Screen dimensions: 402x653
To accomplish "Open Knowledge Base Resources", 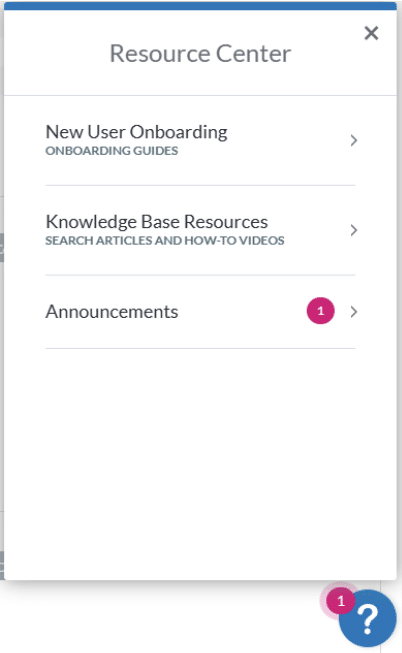I will pos(200,230).
